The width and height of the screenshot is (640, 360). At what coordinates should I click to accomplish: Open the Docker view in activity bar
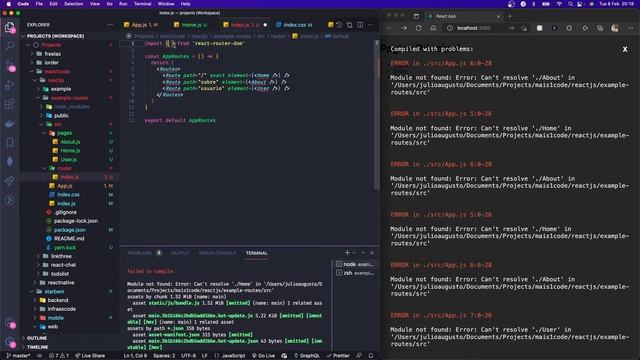[9, 123]
